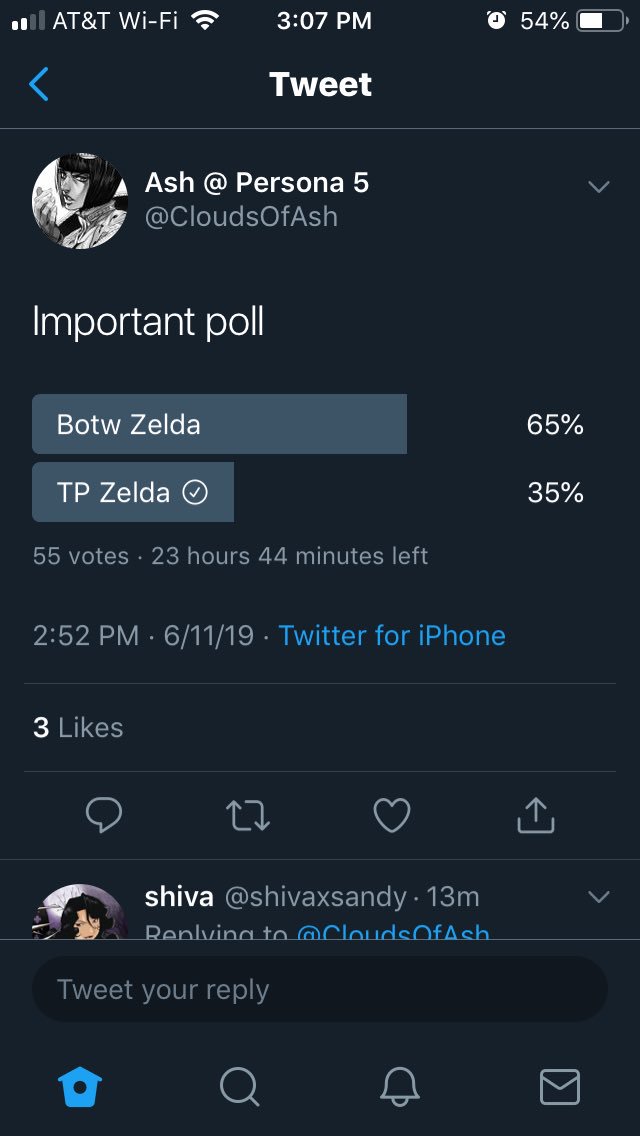View the 3 Likes list
Image resolution: width=640 pixels, height=1136 pixels.
pyautogui.click(x=78, y=727)
